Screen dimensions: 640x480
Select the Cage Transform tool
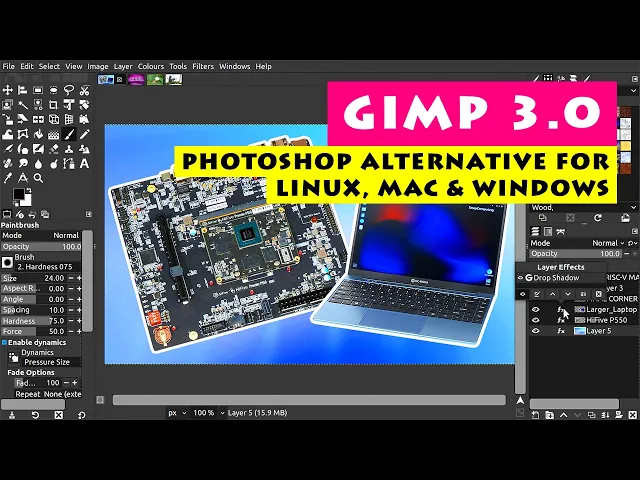[x=23, y=134]
